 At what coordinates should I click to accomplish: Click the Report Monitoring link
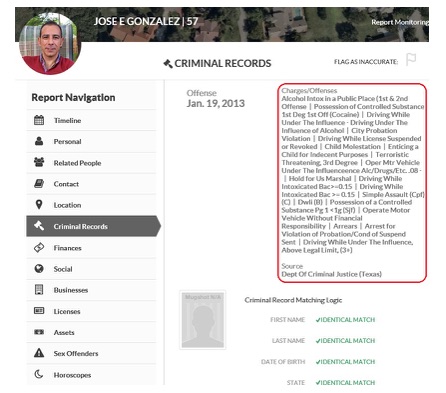tap(400, 22)
